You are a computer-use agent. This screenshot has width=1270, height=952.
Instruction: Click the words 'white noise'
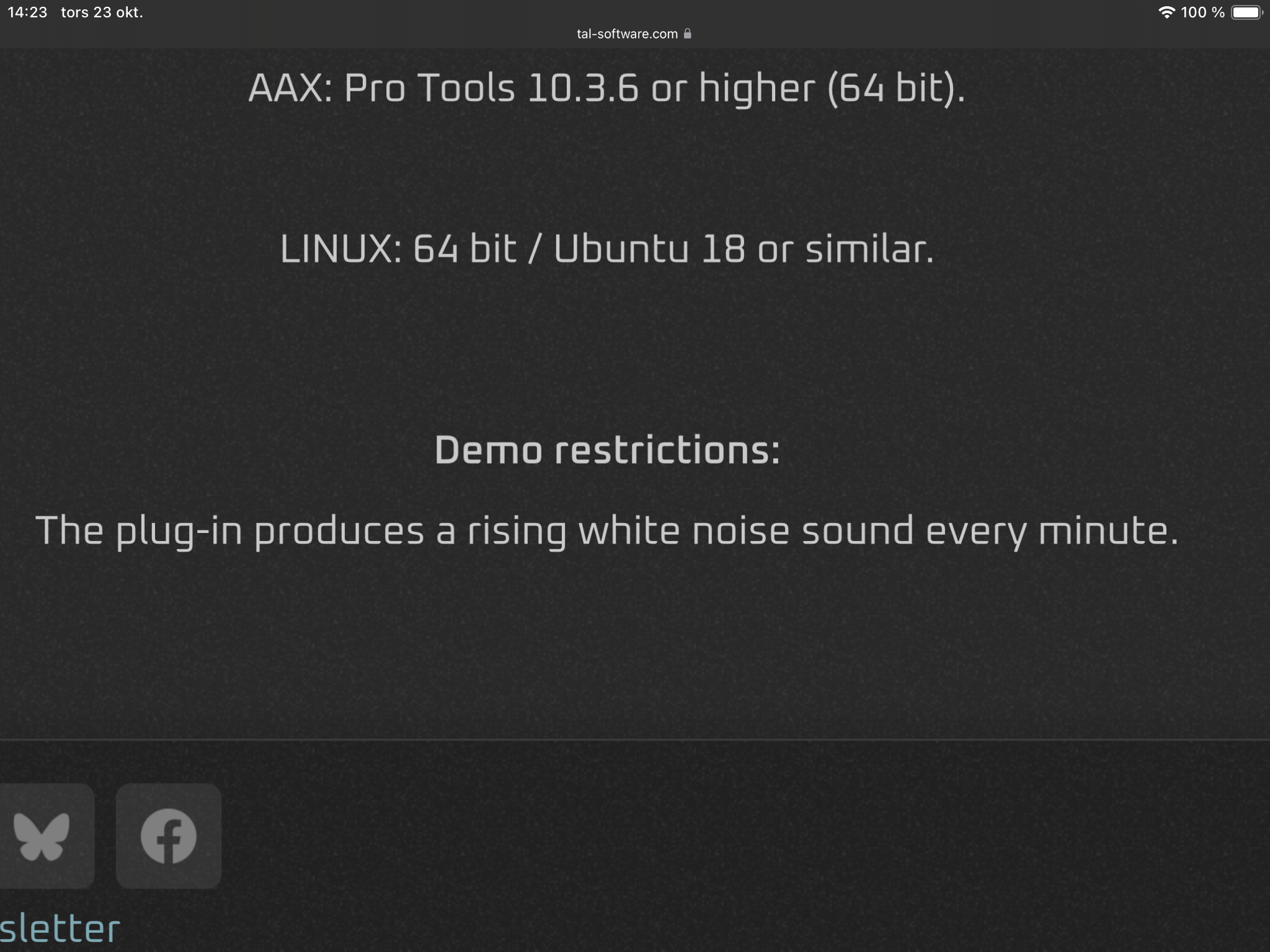683,531
